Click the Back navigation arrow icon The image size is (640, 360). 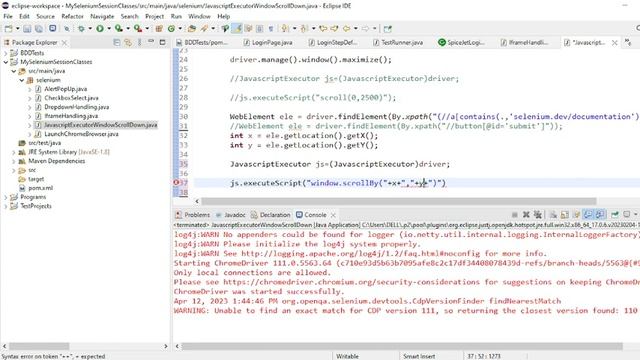tap(347, 29)
